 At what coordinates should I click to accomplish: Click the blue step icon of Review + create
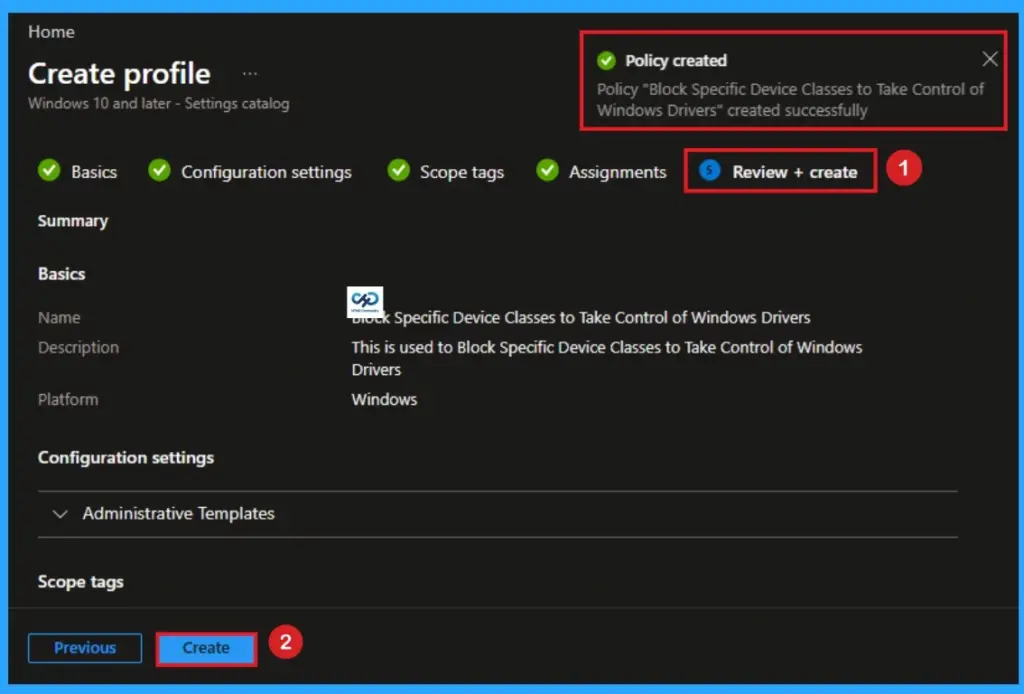tap(710, 170)
